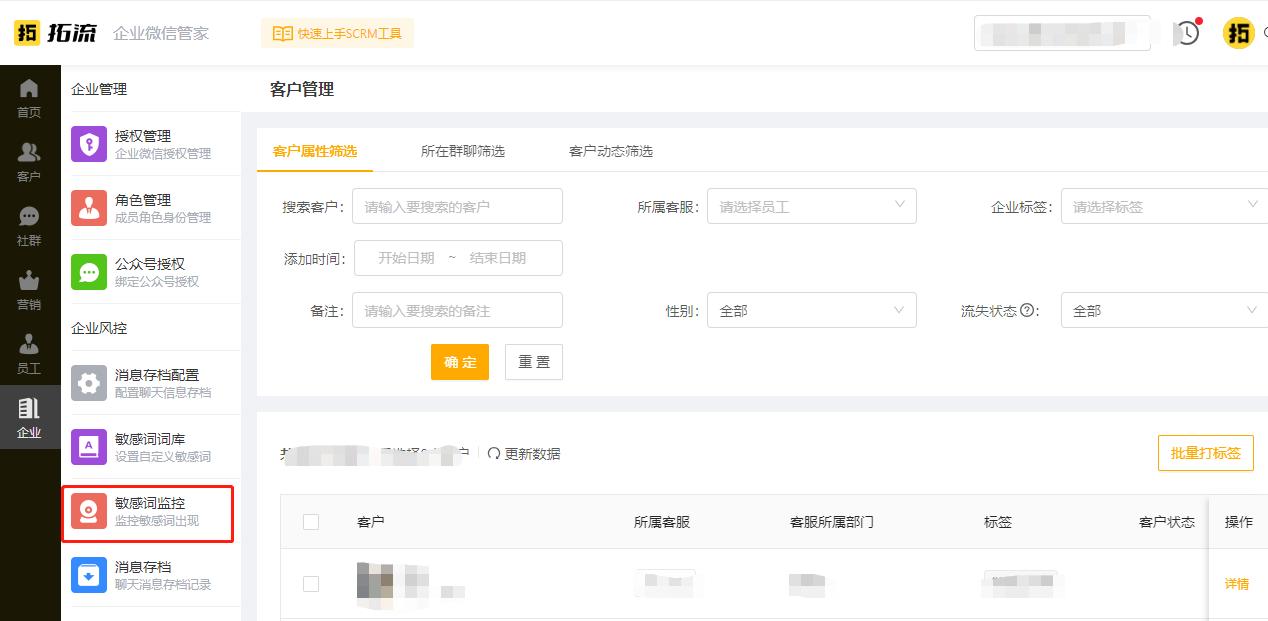Open the 授权管理 purple shield icon

coord(89,143)
